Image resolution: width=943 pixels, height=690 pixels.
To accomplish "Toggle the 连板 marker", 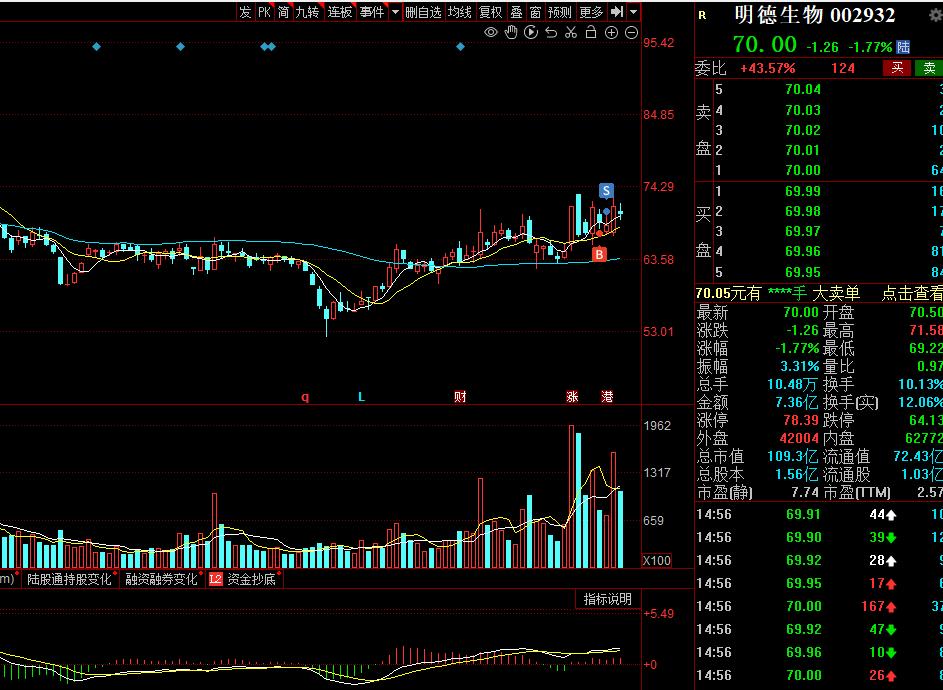I will click(340, 12).
